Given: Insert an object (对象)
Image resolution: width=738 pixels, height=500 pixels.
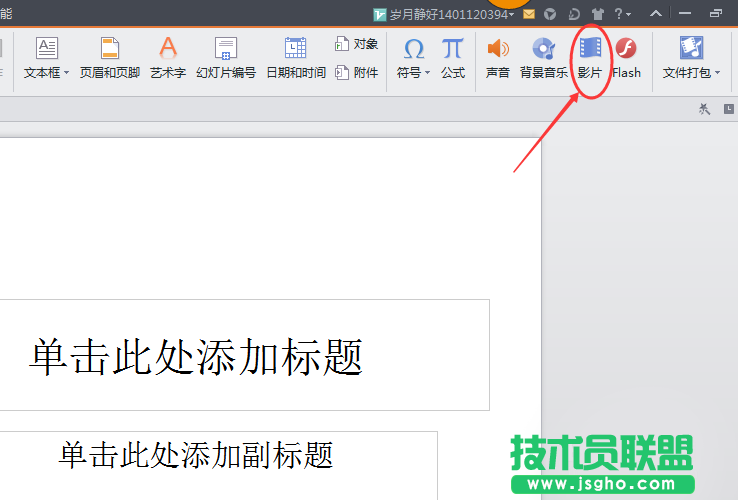Looking at the screenshot, I should pyautogui.click(x=356, y=44).
